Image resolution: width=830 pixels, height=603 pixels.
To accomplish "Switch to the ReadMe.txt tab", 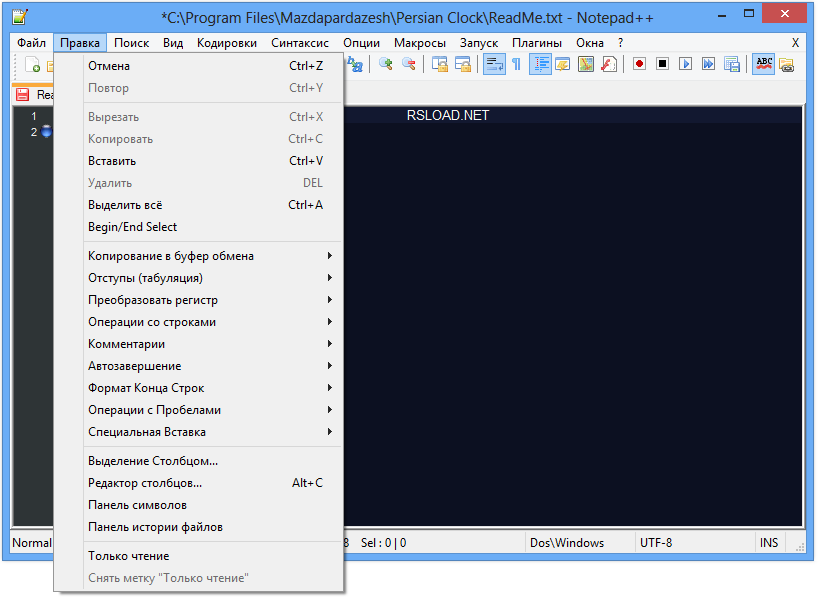I will pyautogui.click(x=40, y=95).
